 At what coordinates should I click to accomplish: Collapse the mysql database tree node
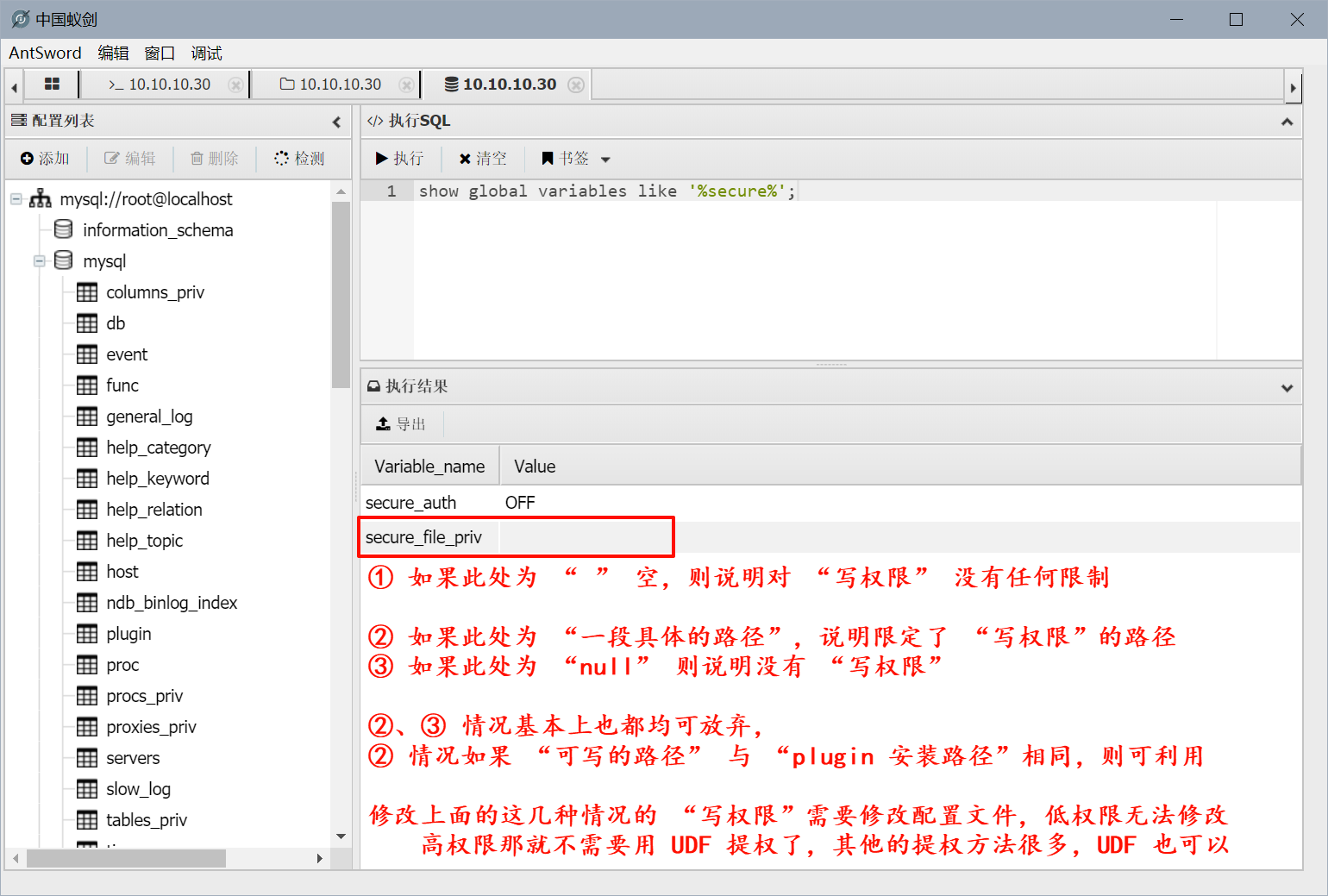[x=39, y=260]
